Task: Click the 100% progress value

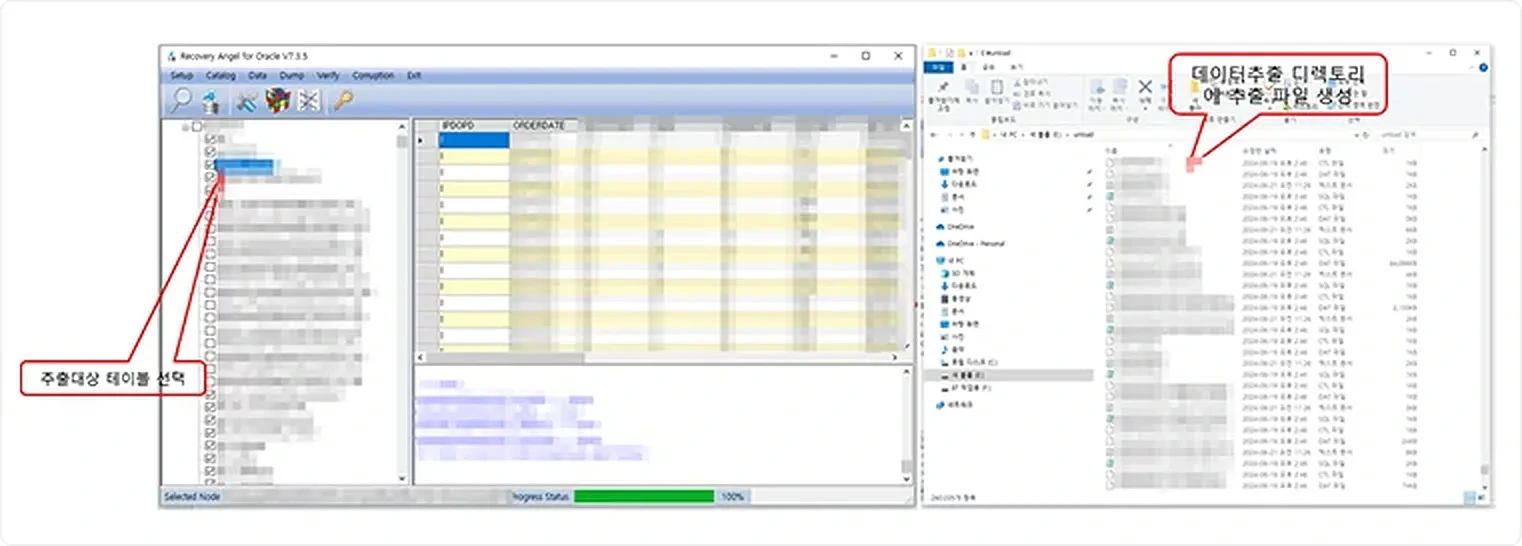Action: tap(733, 496)
